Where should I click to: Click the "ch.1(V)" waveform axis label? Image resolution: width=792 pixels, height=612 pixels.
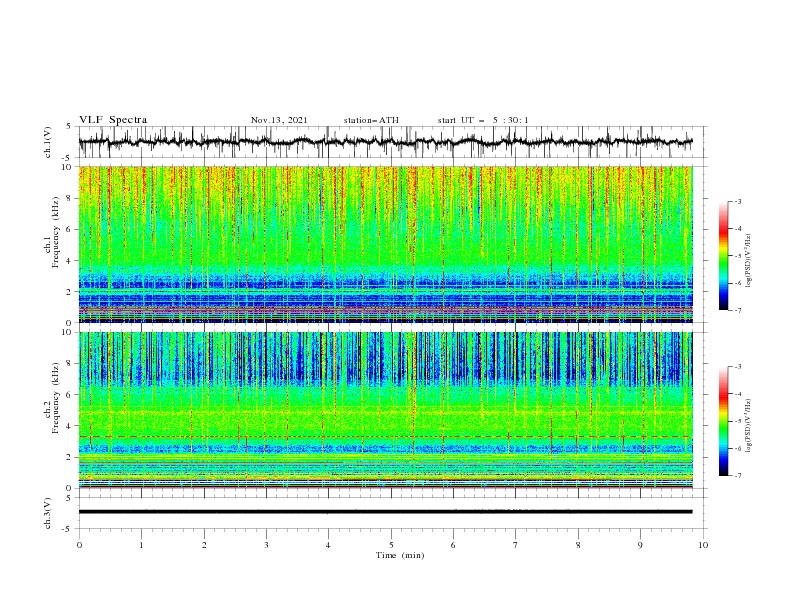pyautogui.click(x=48, y=142)
